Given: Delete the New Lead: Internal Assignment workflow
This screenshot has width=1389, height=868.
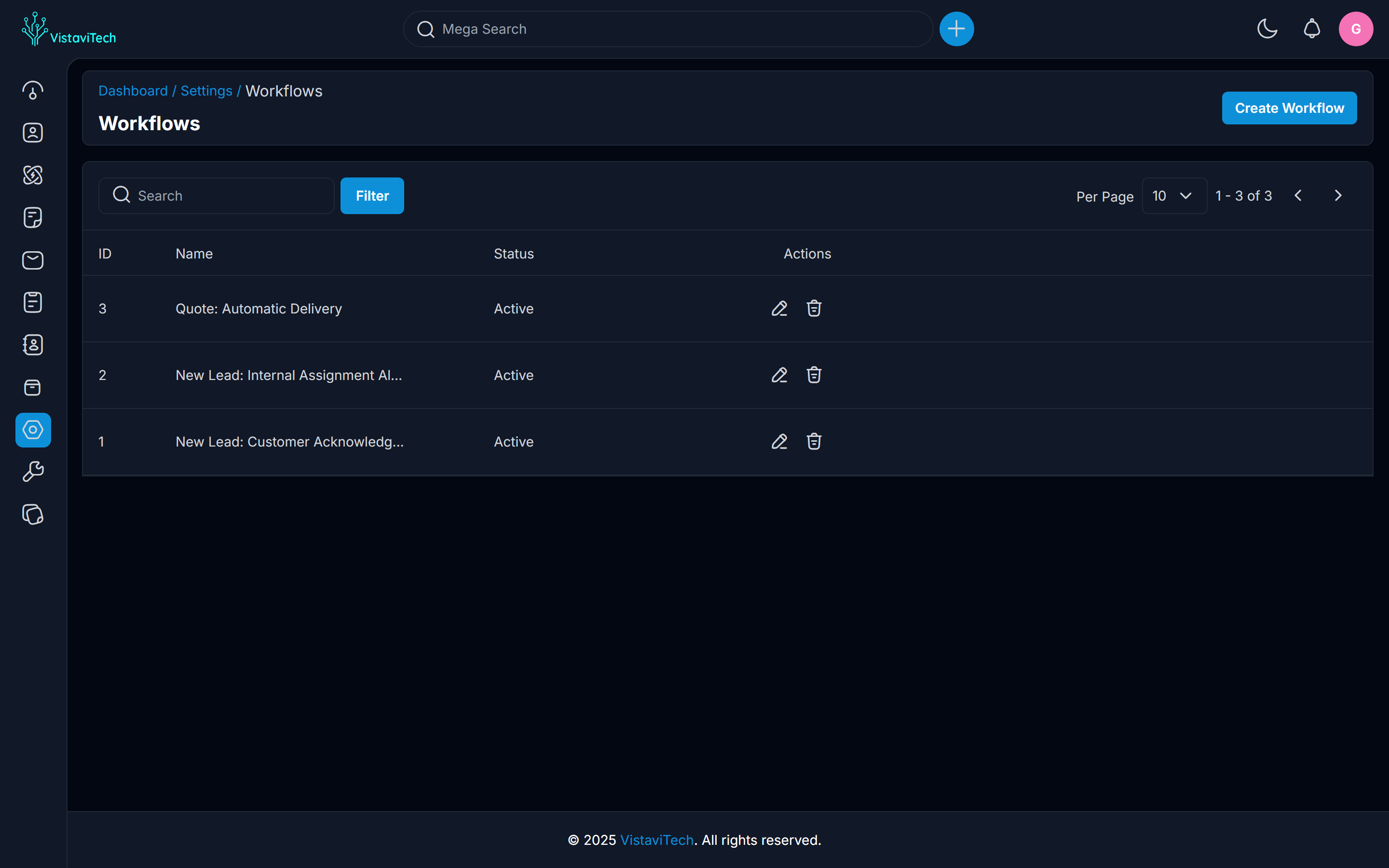Looking at the screenshot, I should (x=815, y=375).
